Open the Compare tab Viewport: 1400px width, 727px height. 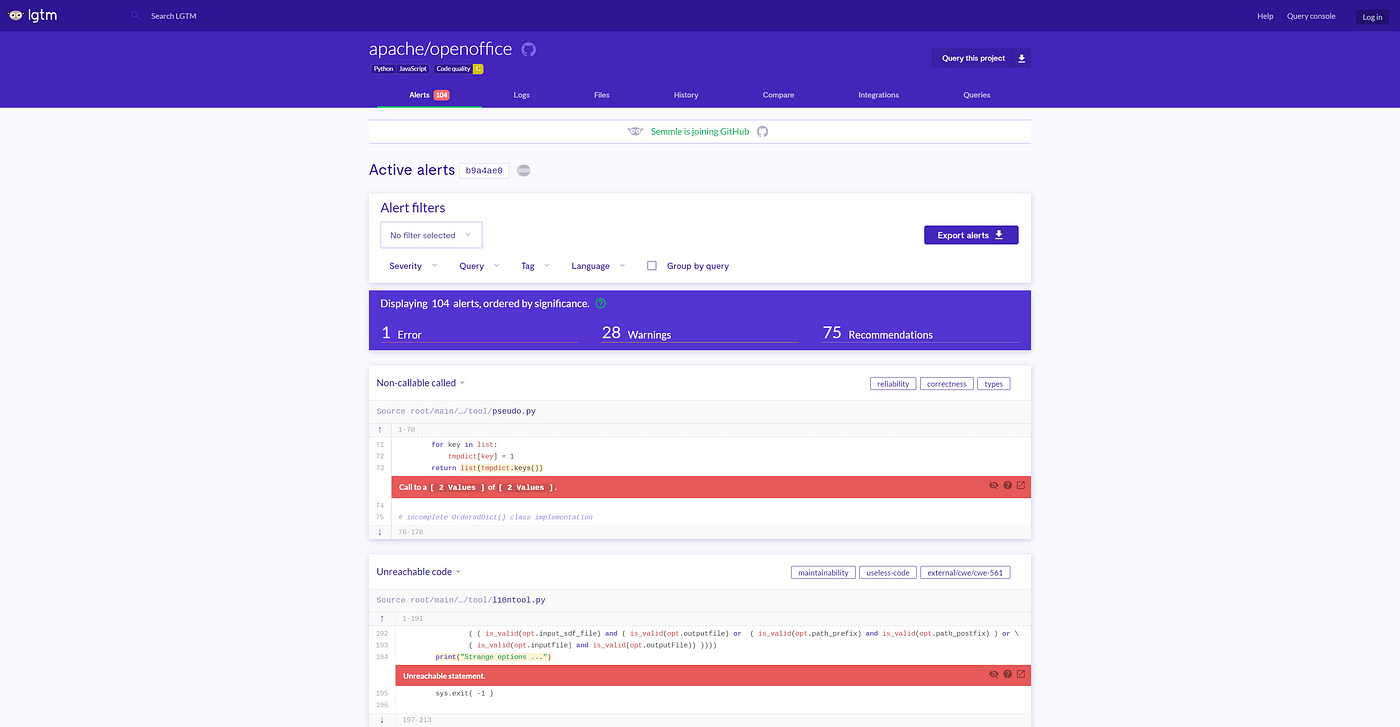778,95
